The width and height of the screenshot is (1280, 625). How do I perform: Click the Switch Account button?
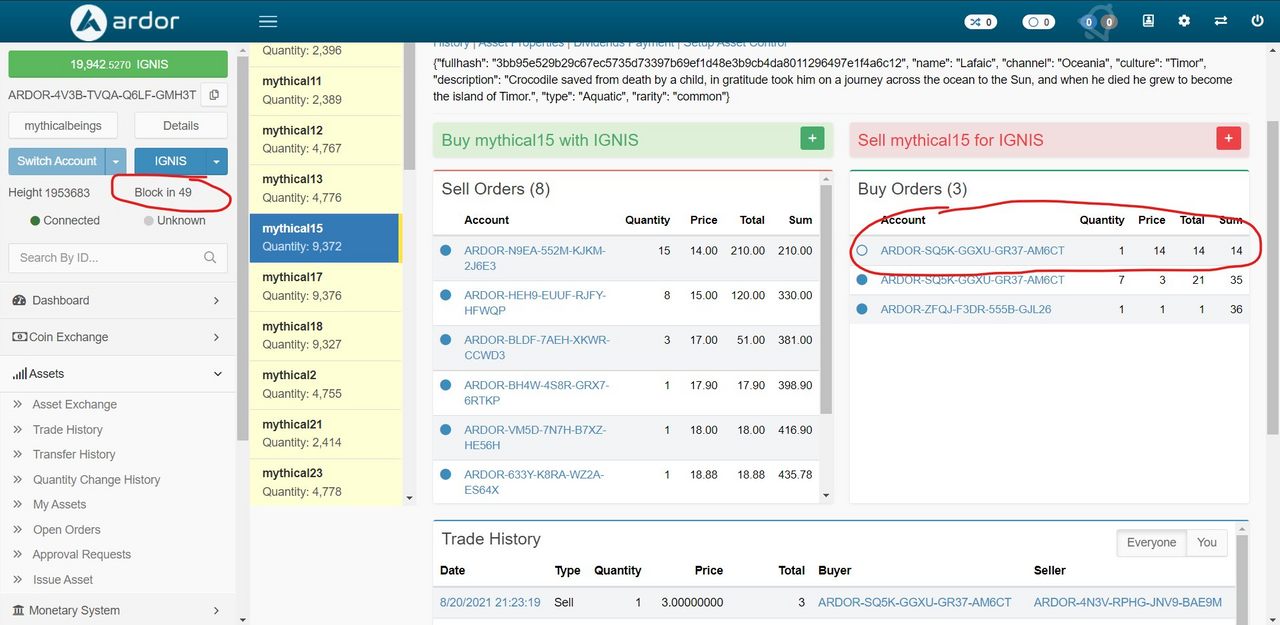pos(57,161)
